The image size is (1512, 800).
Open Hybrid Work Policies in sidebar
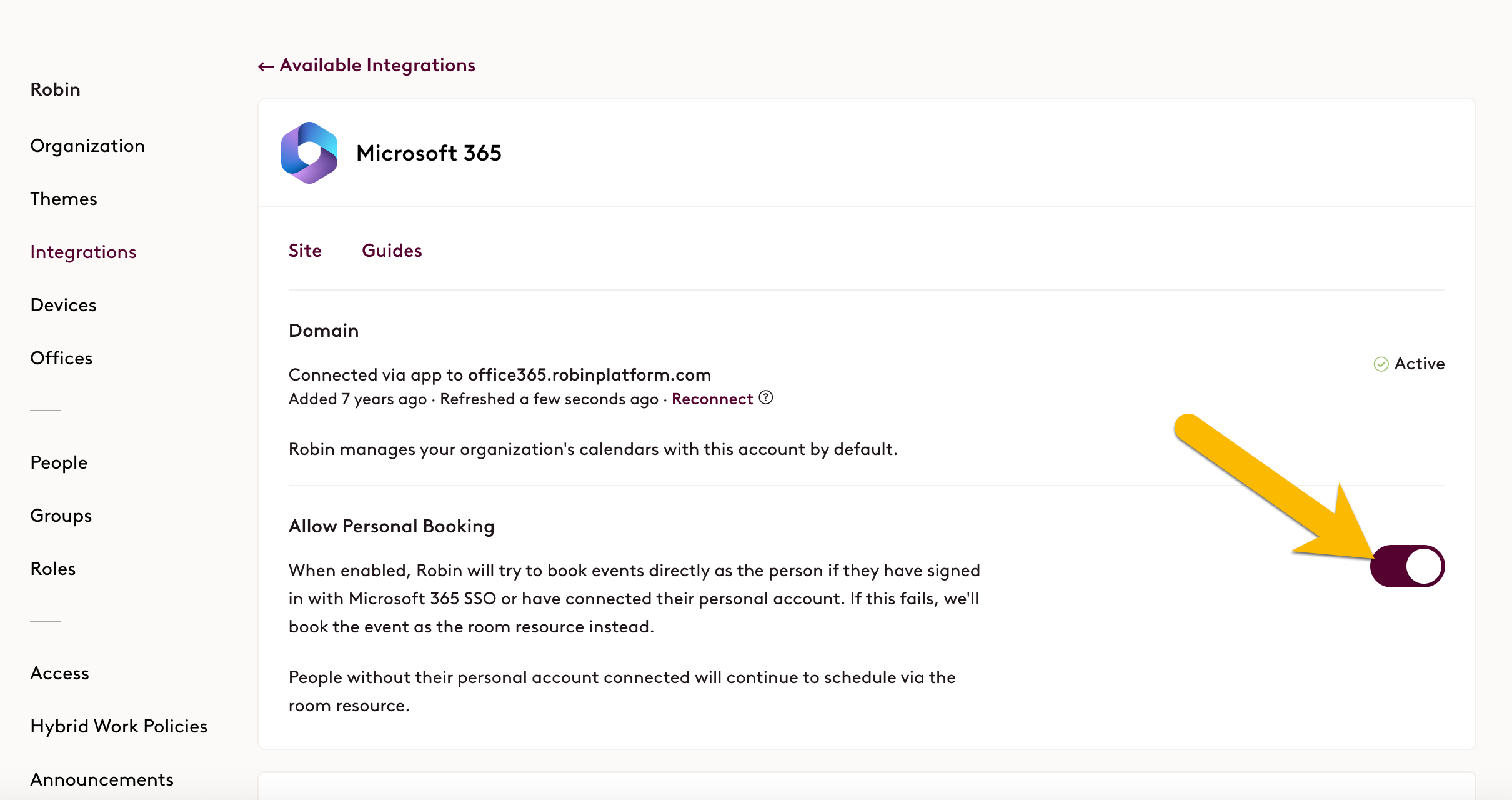pos(119,726)
